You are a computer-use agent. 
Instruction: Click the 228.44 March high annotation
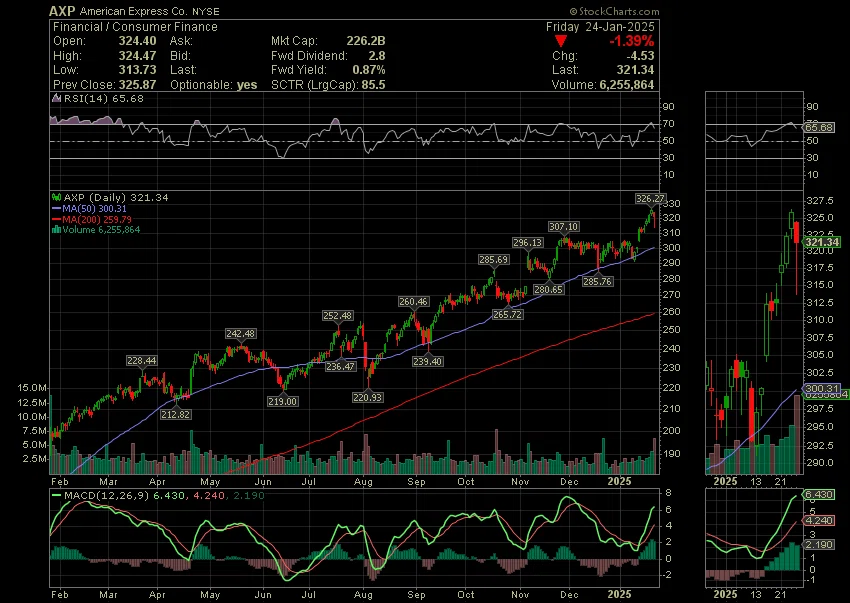coord(141,361)
